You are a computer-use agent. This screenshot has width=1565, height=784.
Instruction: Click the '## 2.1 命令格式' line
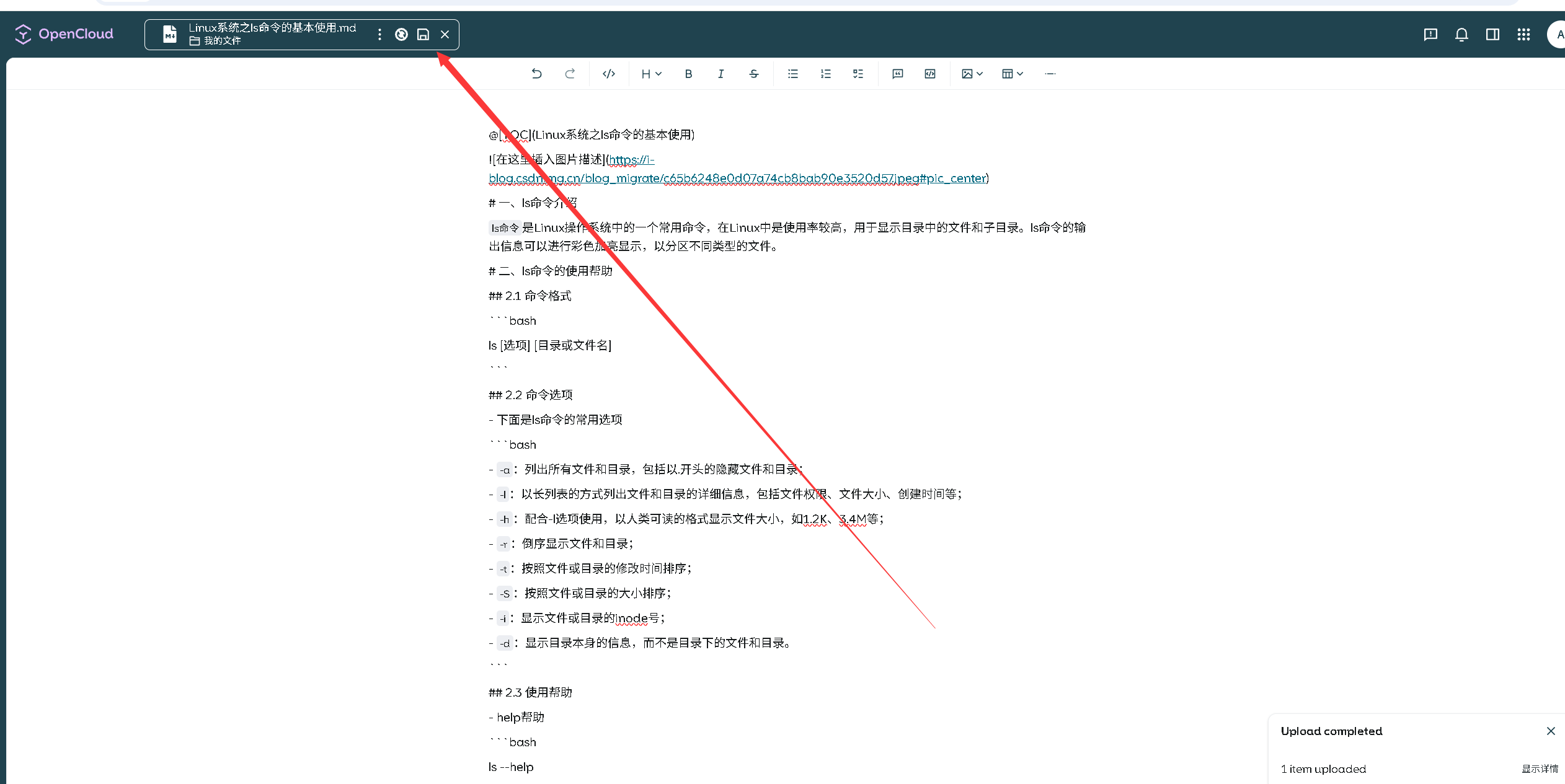(x=530, y=296)
